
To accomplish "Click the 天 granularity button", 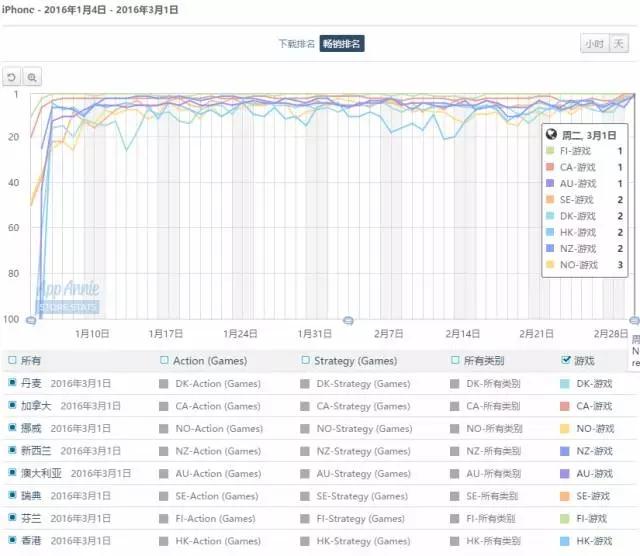I will point(619,44).
